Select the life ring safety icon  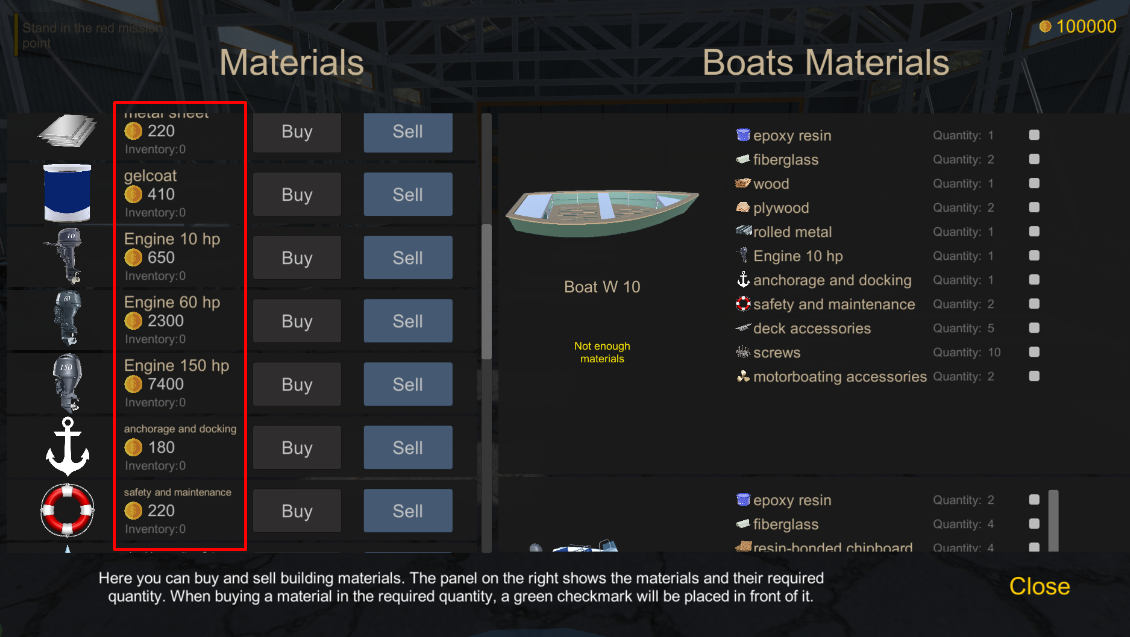point(66,510)
